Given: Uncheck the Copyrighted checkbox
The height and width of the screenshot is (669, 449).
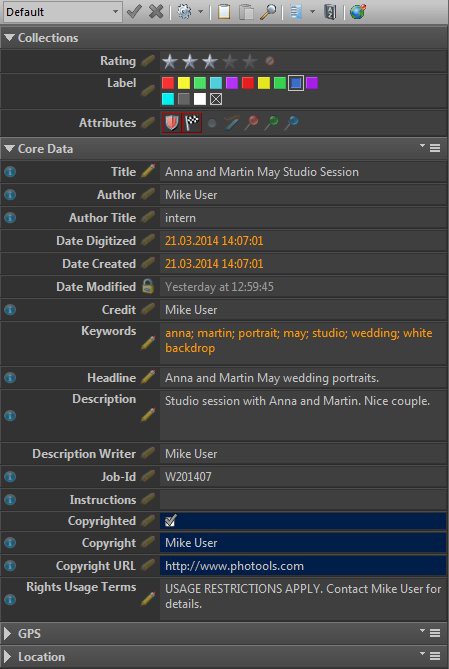Looking at the screenshot, I should (171, 521).
